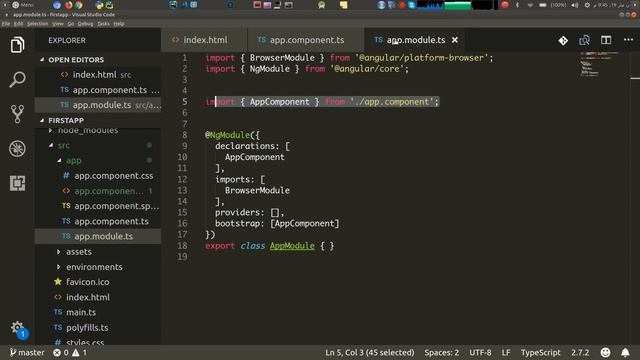Open the File menu

(x=6, y=24)
